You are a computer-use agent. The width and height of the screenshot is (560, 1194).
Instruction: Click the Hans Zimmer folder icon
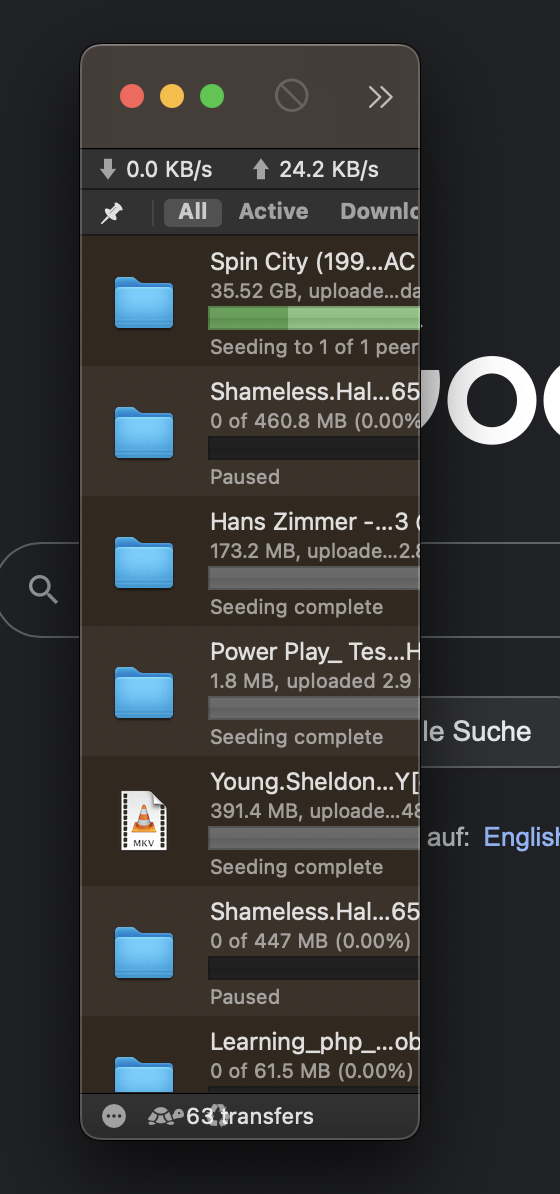pos(144,562)
